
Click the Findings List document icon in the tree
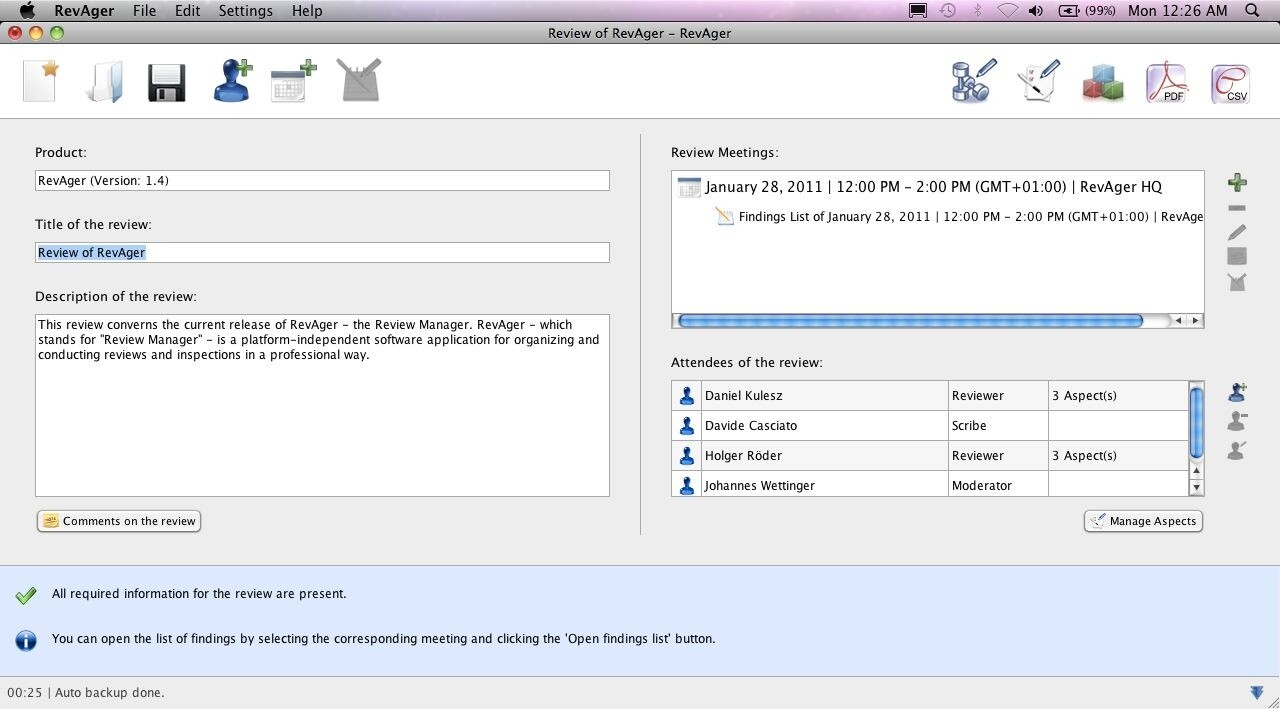[725, 217]
